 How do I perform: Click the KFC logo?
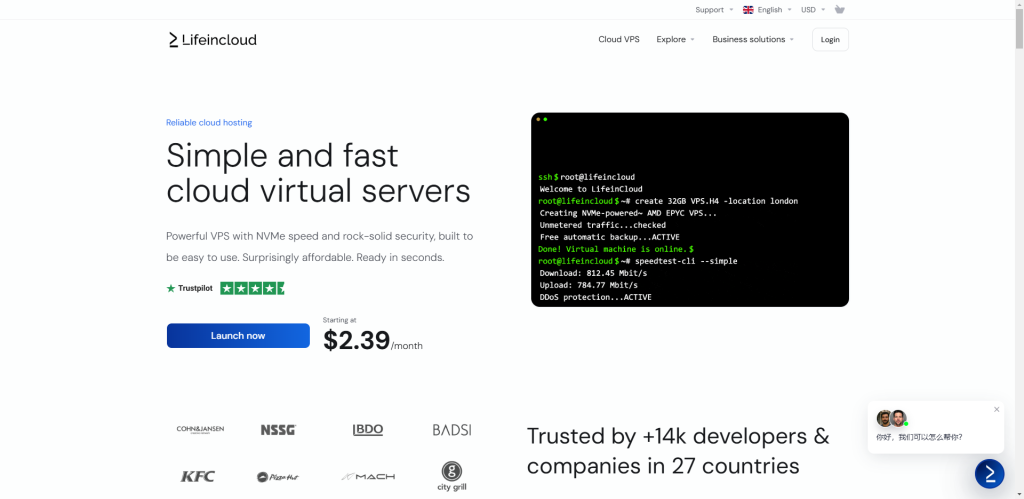(x=198, y=476)
